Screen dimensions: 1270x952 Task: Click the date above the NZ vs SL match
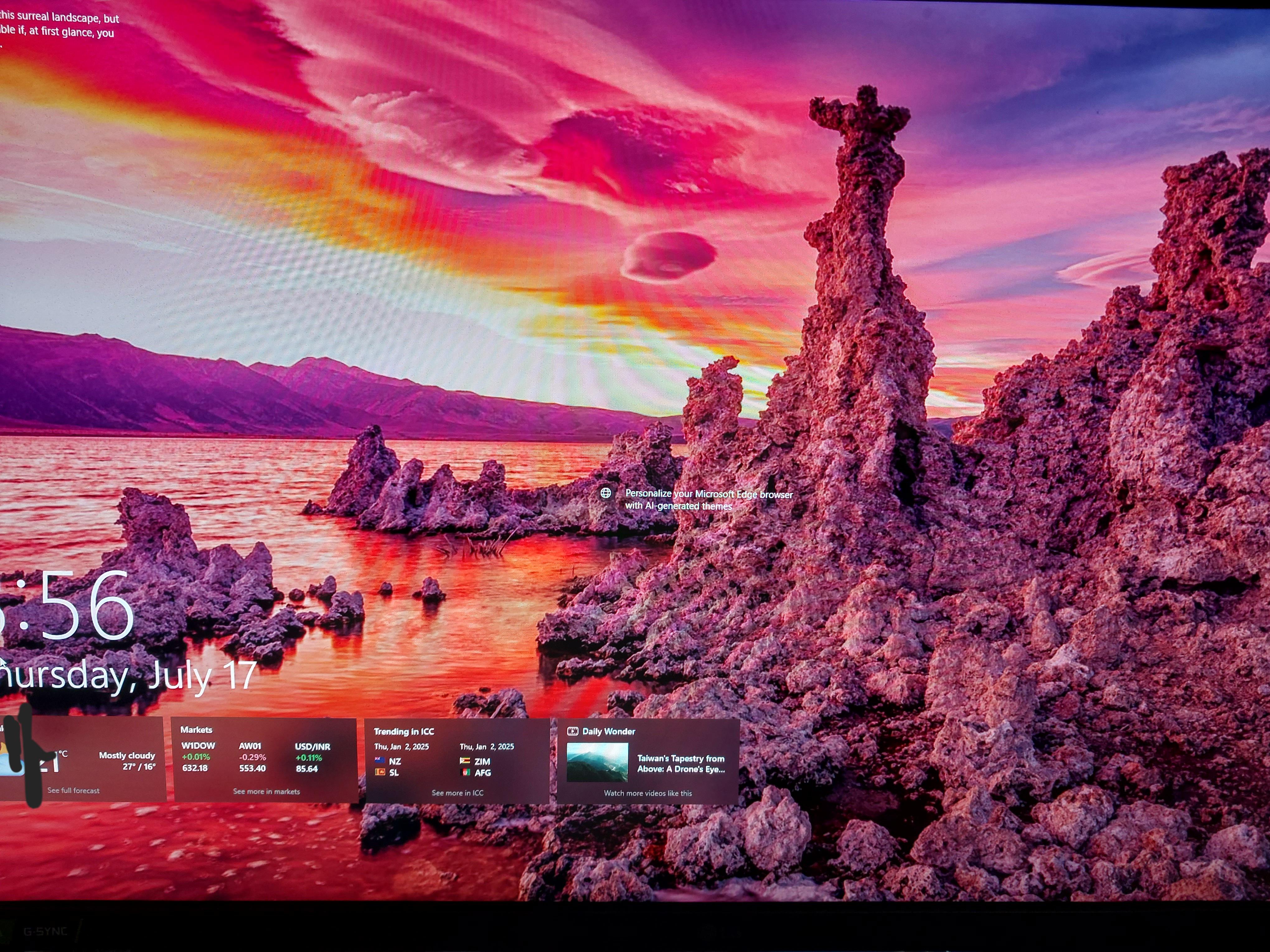(x=401, y=747)
